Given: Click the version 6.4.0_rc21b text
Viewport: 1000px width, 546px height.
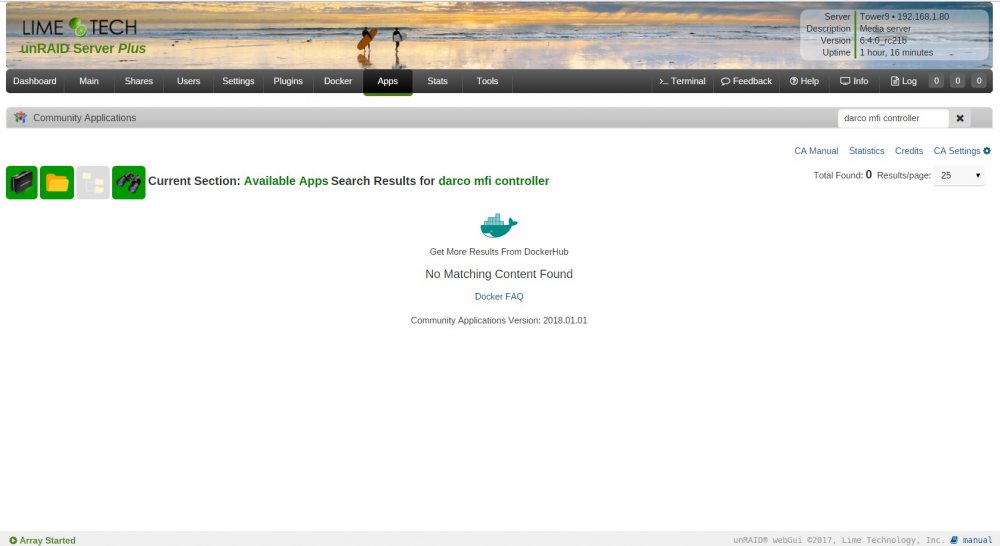Looking at the screenshot, I should pyautogui.click(x=883, y=40).
